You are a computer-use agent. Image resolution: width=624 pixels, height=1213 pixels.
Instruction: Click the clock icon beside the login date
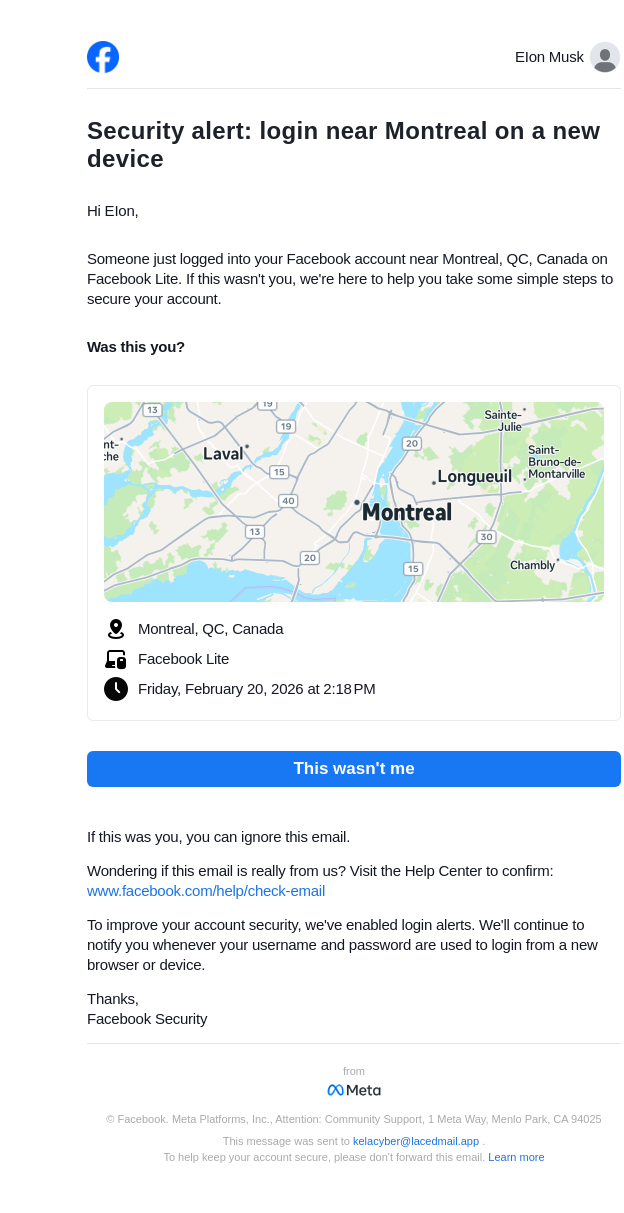116,689
